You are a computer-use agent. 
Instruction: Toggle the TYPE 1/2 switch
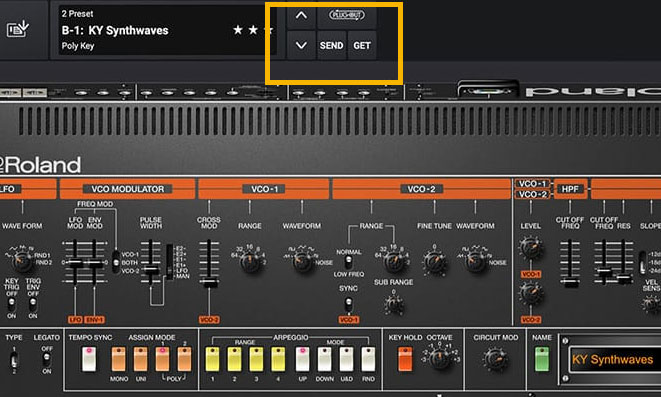coord(13,360)
